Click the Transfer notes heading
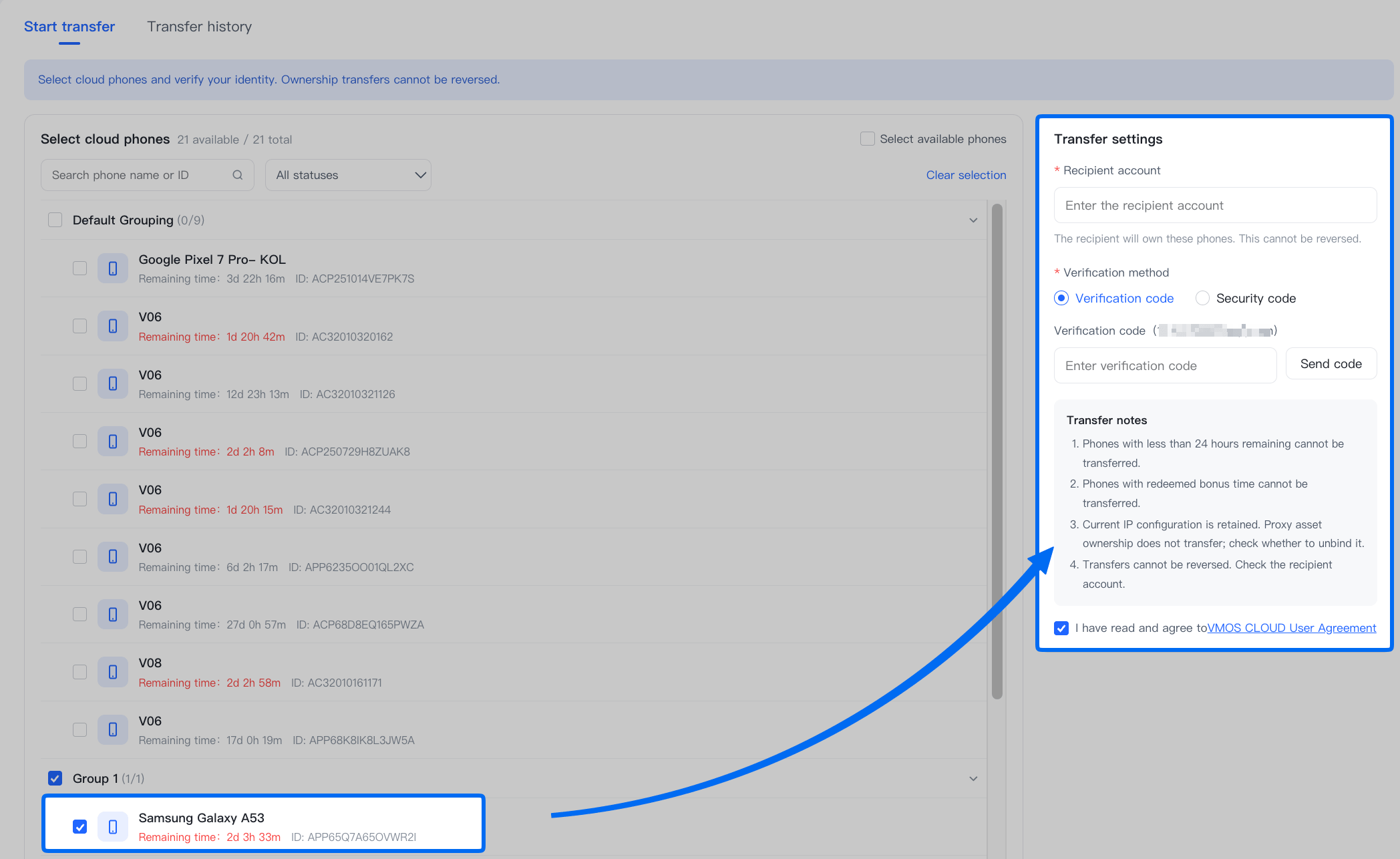The width and height of the screenshot is (1400, 859). point(1107,420)
